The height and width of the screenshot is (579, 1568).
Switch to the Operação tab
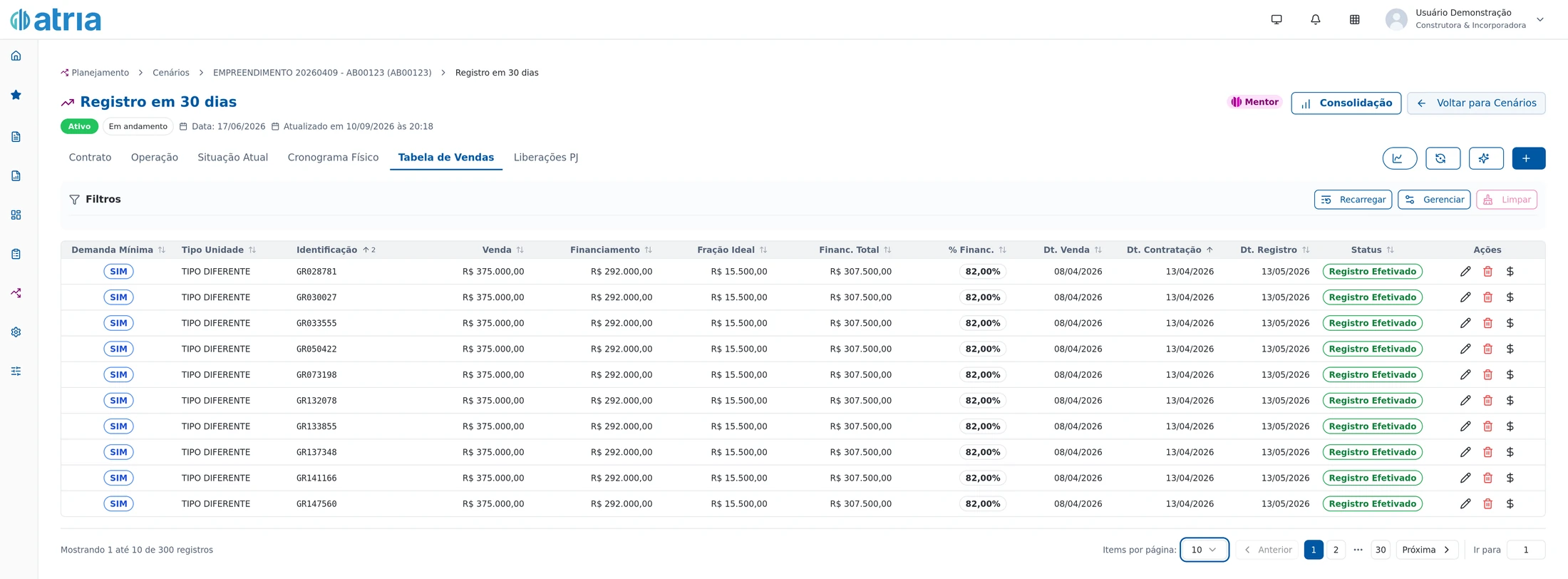(x=155, y=158)
